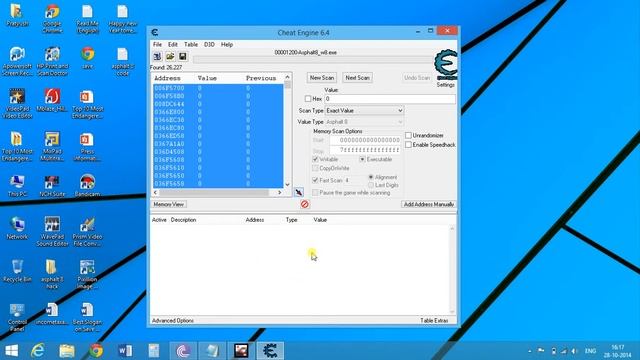Select address row 0366E800

pyautogui.click(x=218, y=112)
